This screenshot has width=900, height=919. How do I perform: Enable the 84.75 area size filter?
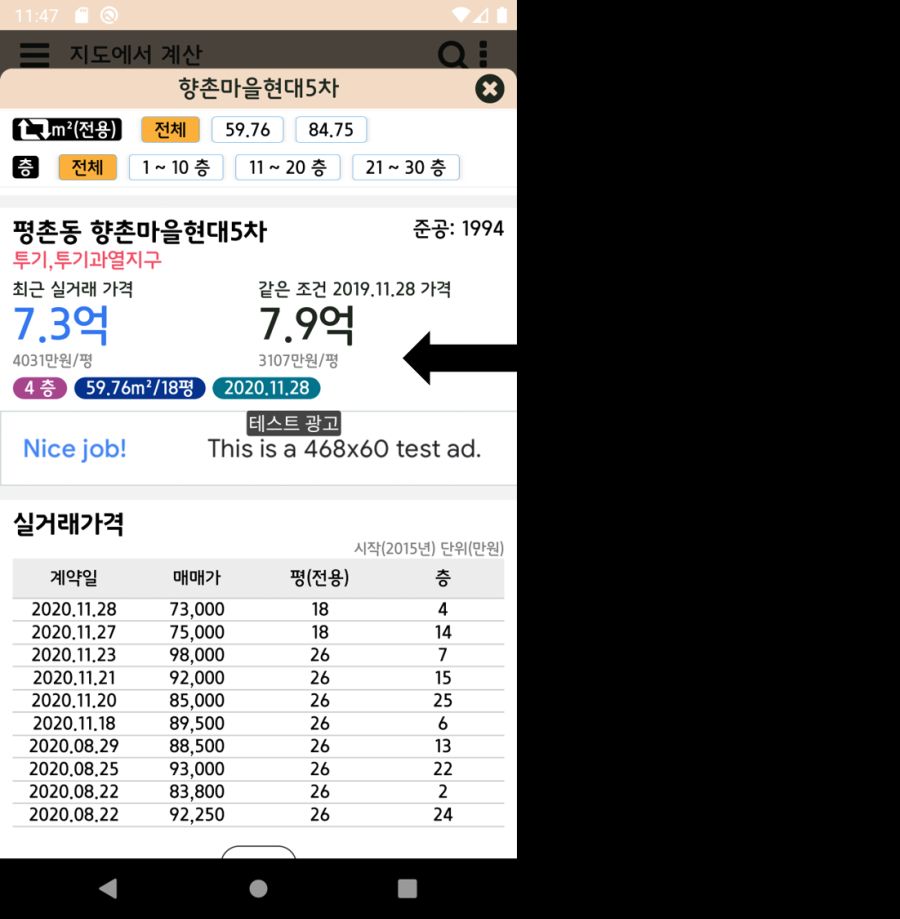331,128
